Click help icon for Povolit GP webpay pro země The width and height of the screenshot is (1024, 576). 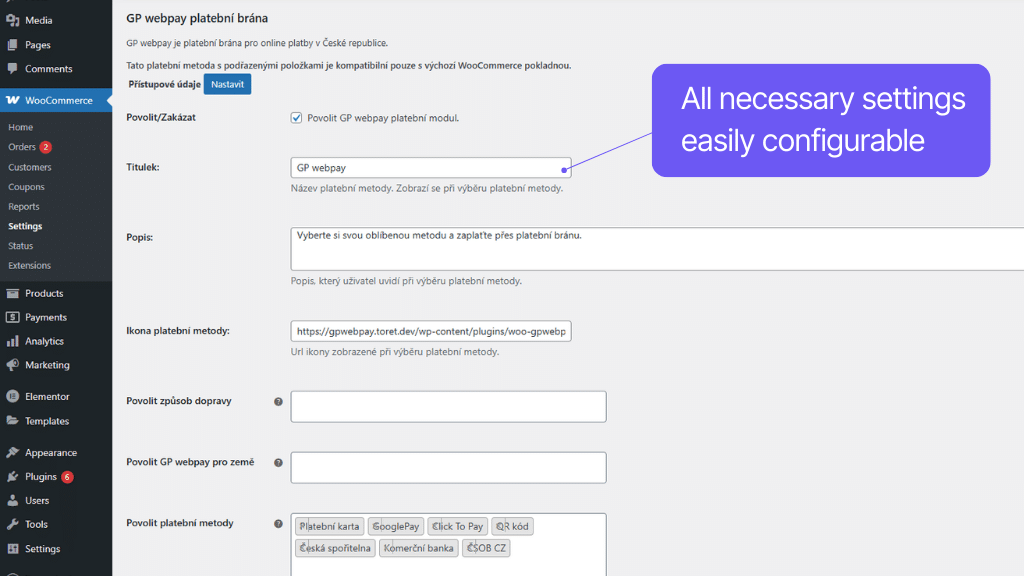click(278, 462)
